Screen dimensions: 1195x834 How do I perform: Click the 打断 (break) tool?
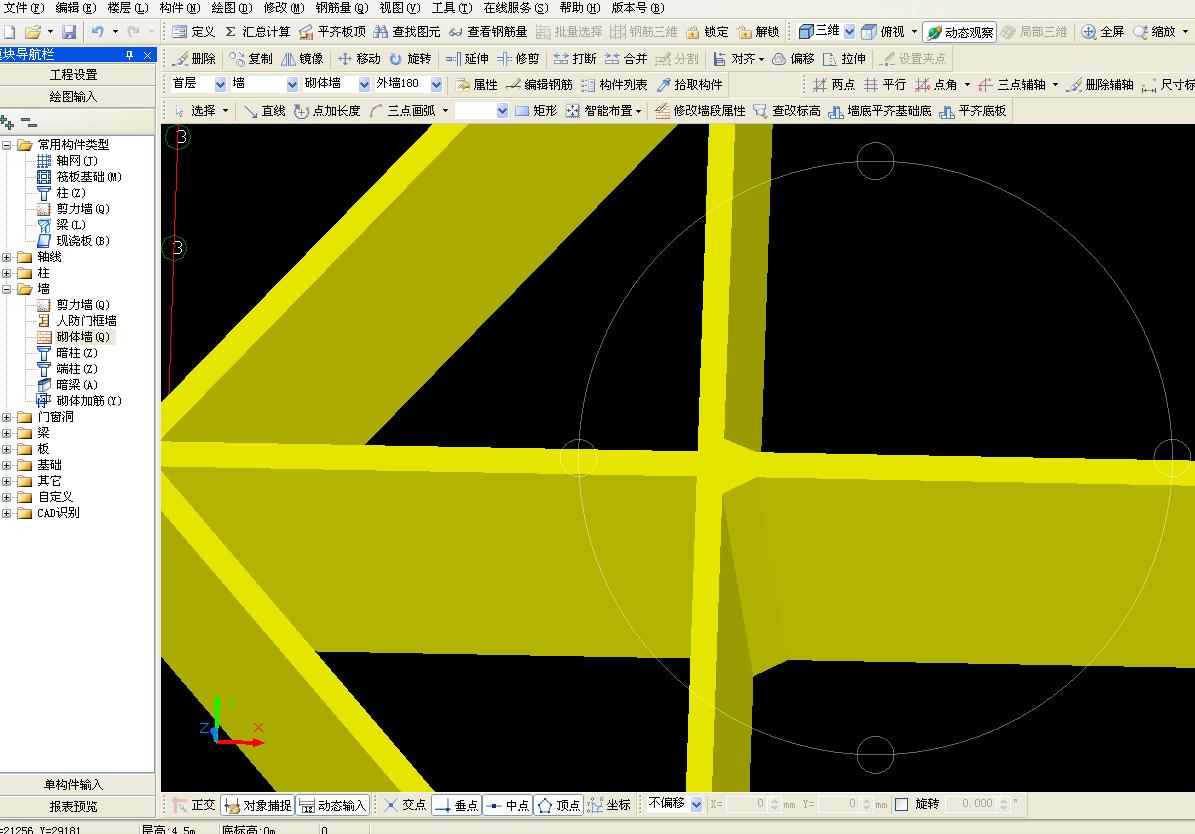coord(575,59)
